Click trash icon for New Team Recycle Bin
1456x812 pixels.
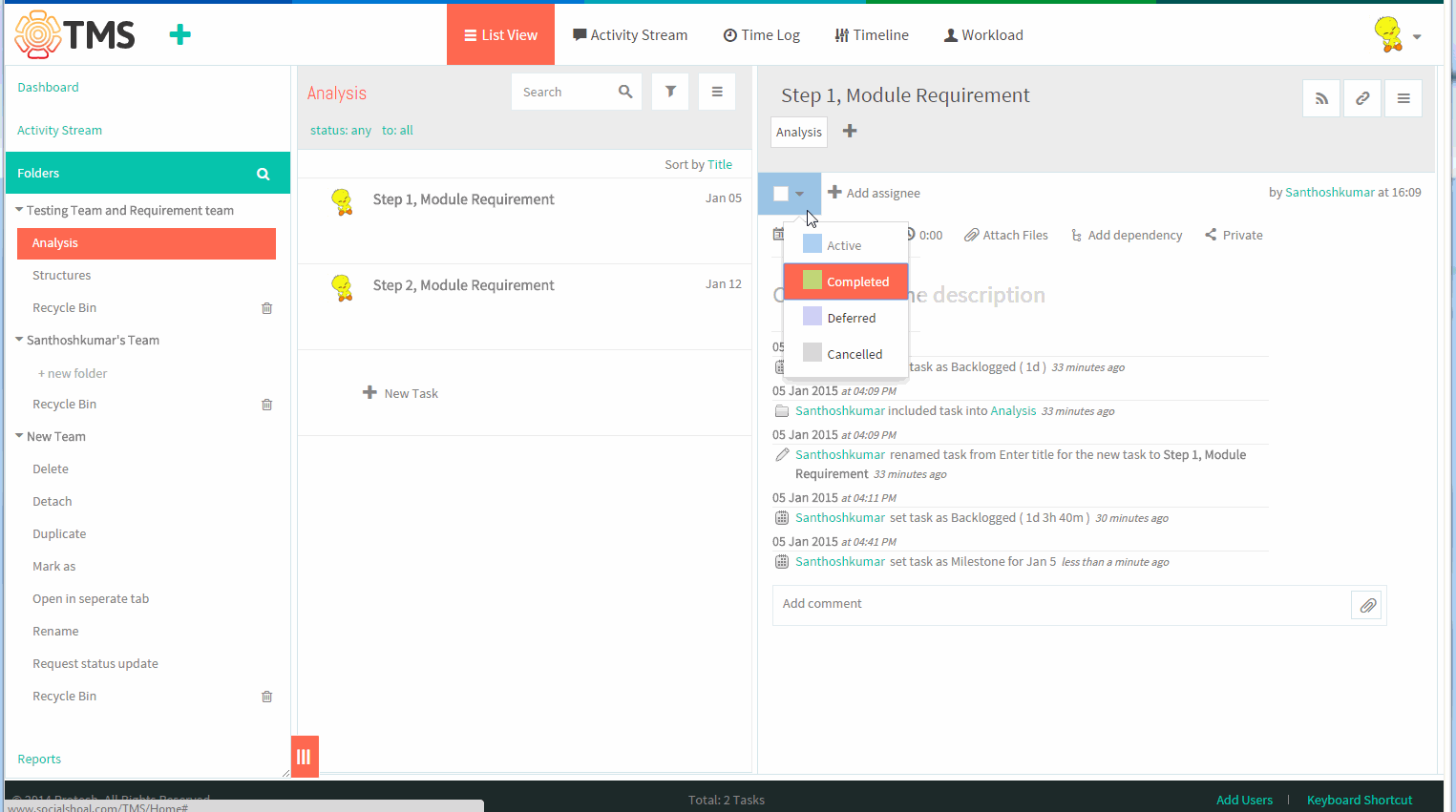point(267,697)
